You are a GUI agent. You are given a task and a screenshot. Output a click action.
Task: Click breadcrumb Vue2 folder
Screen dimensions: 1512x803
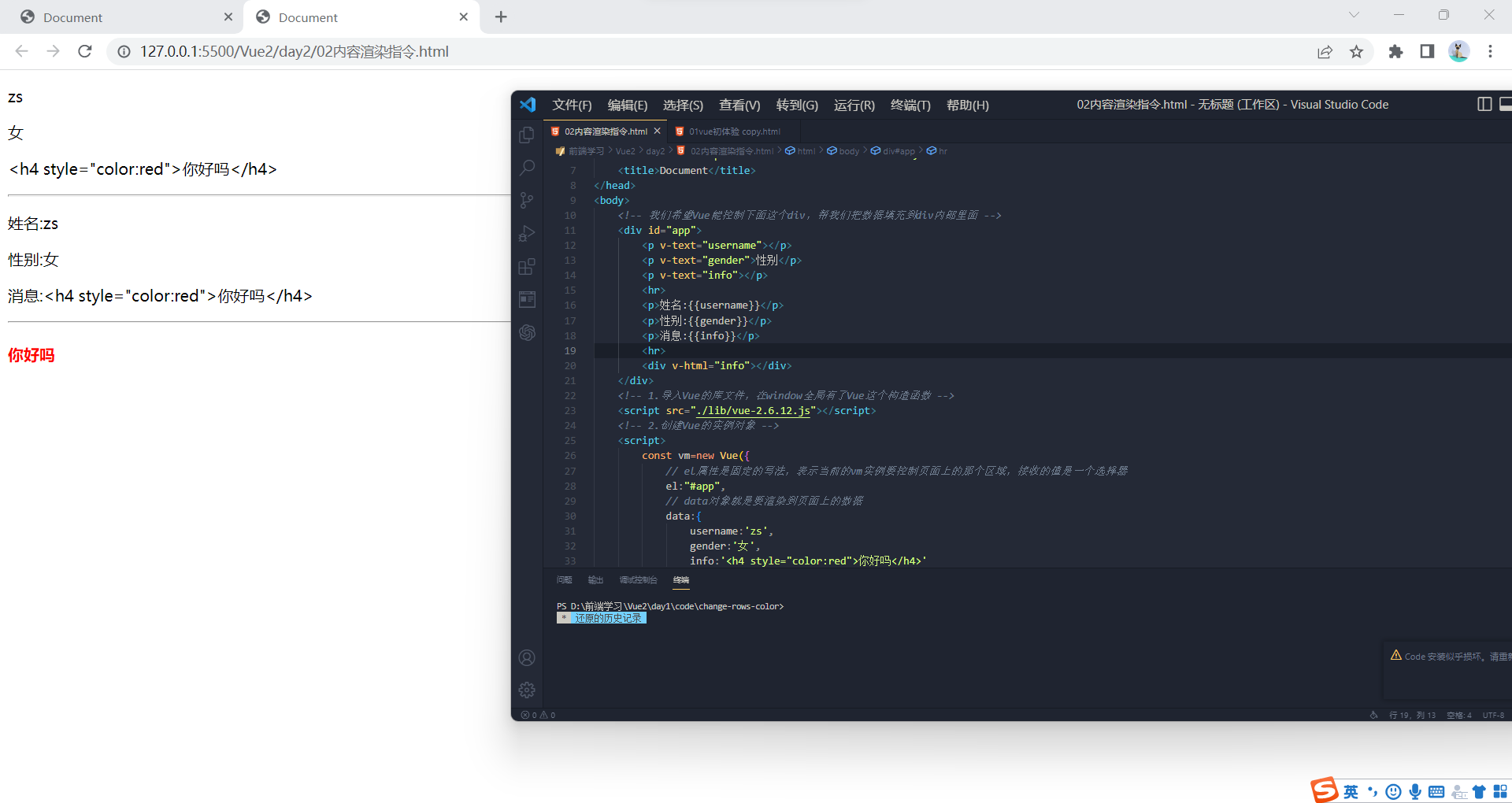[625, 151]
